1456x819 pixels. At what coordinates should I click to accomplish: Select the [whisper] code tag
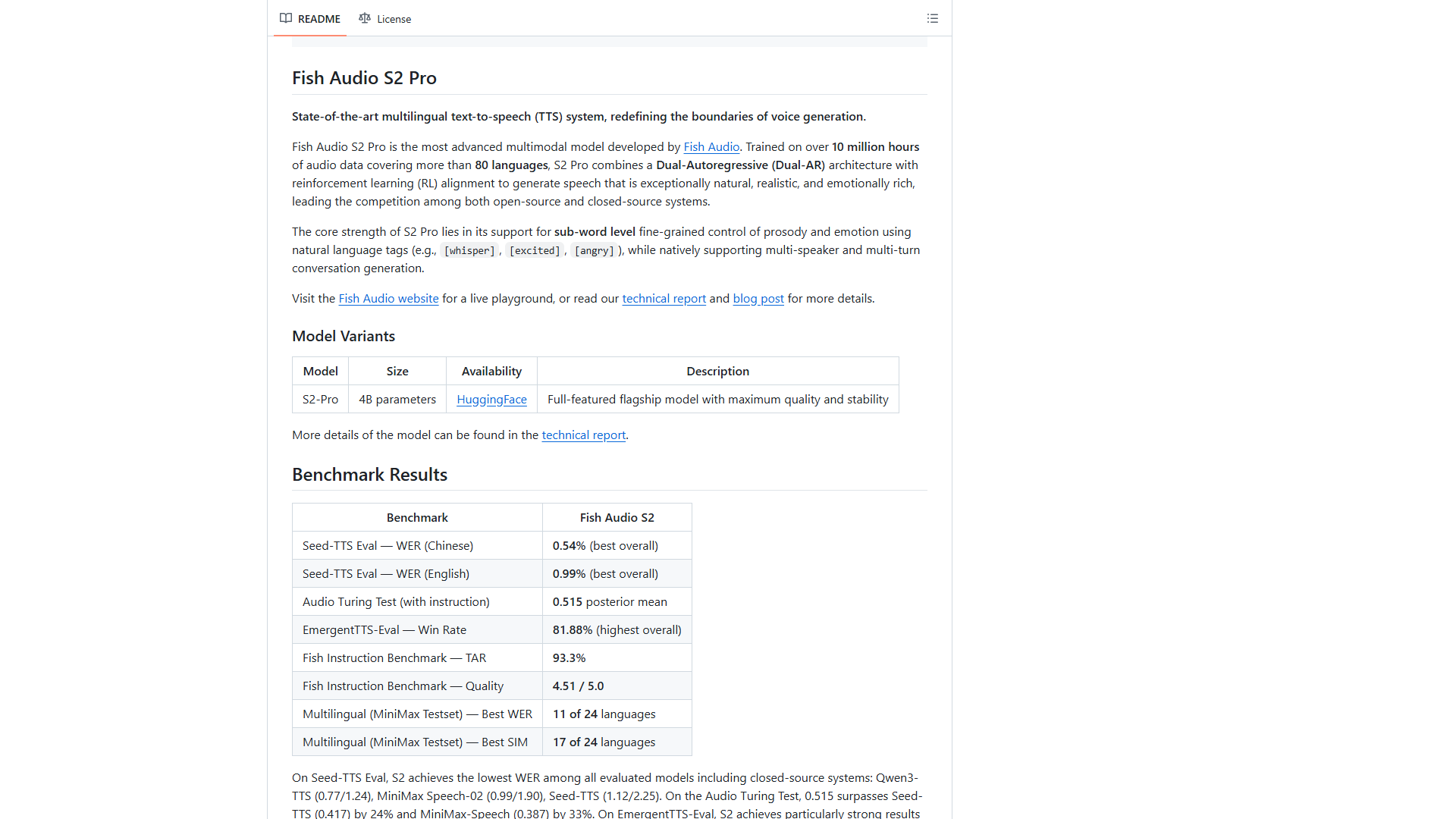pos(469,251)
